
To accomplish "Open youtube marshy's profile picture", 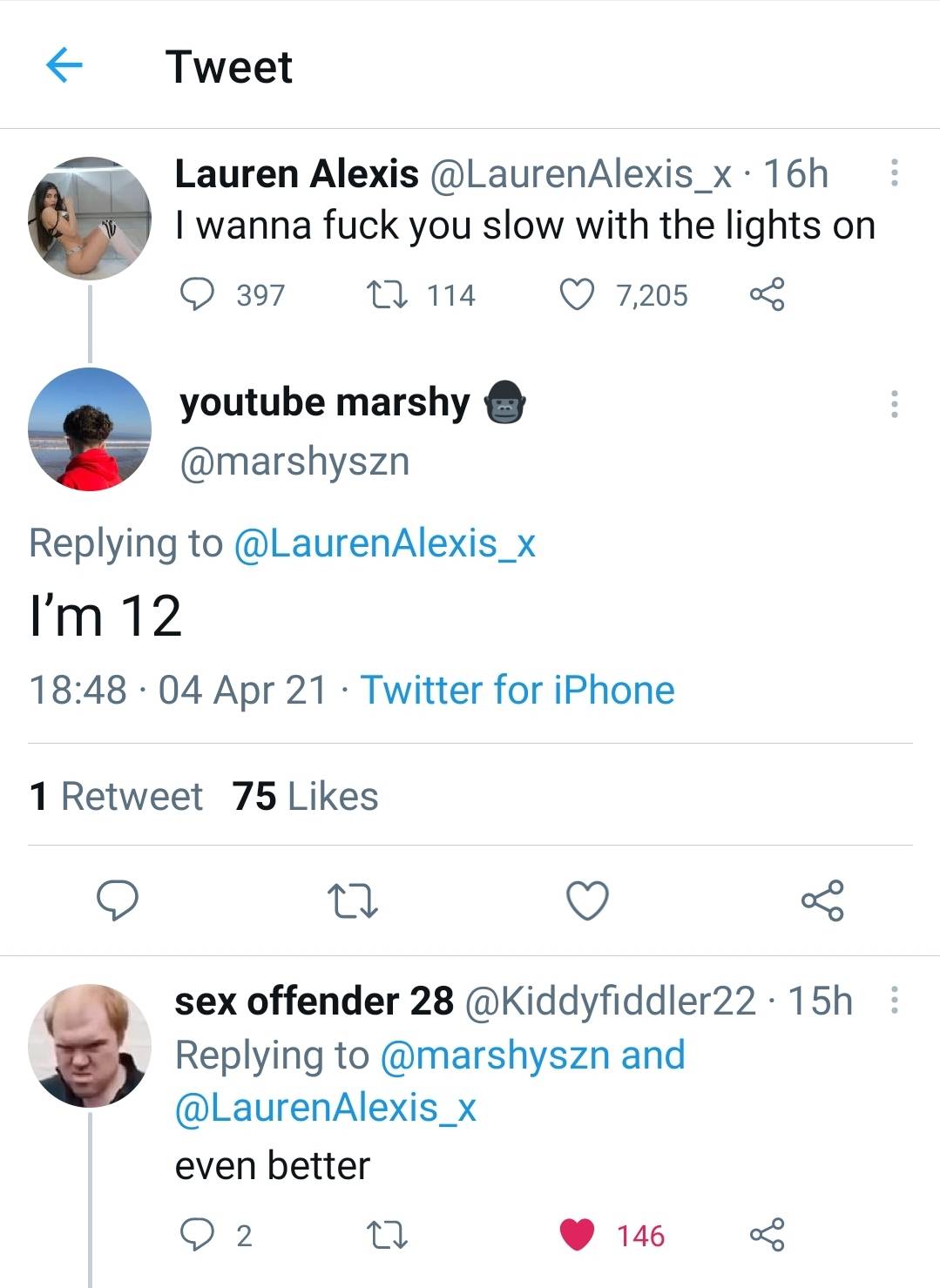I will click(90, 429).
